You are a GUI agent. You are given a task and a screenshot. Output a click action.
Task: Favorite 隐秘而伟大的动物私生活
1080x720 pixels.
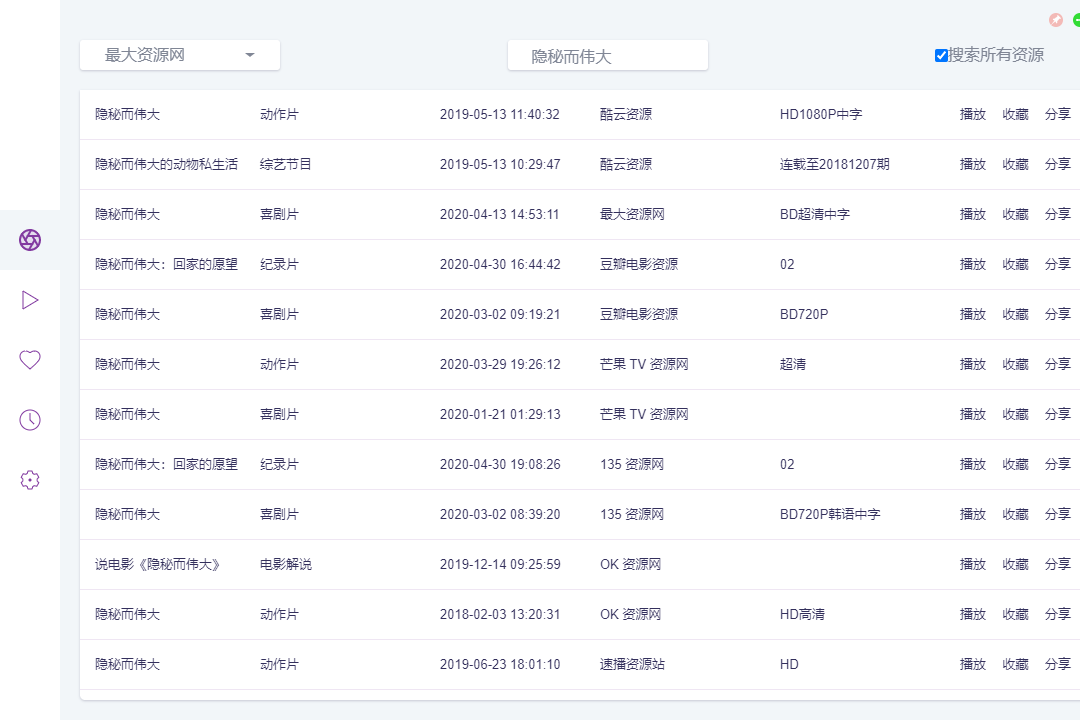click(1015, 164)
